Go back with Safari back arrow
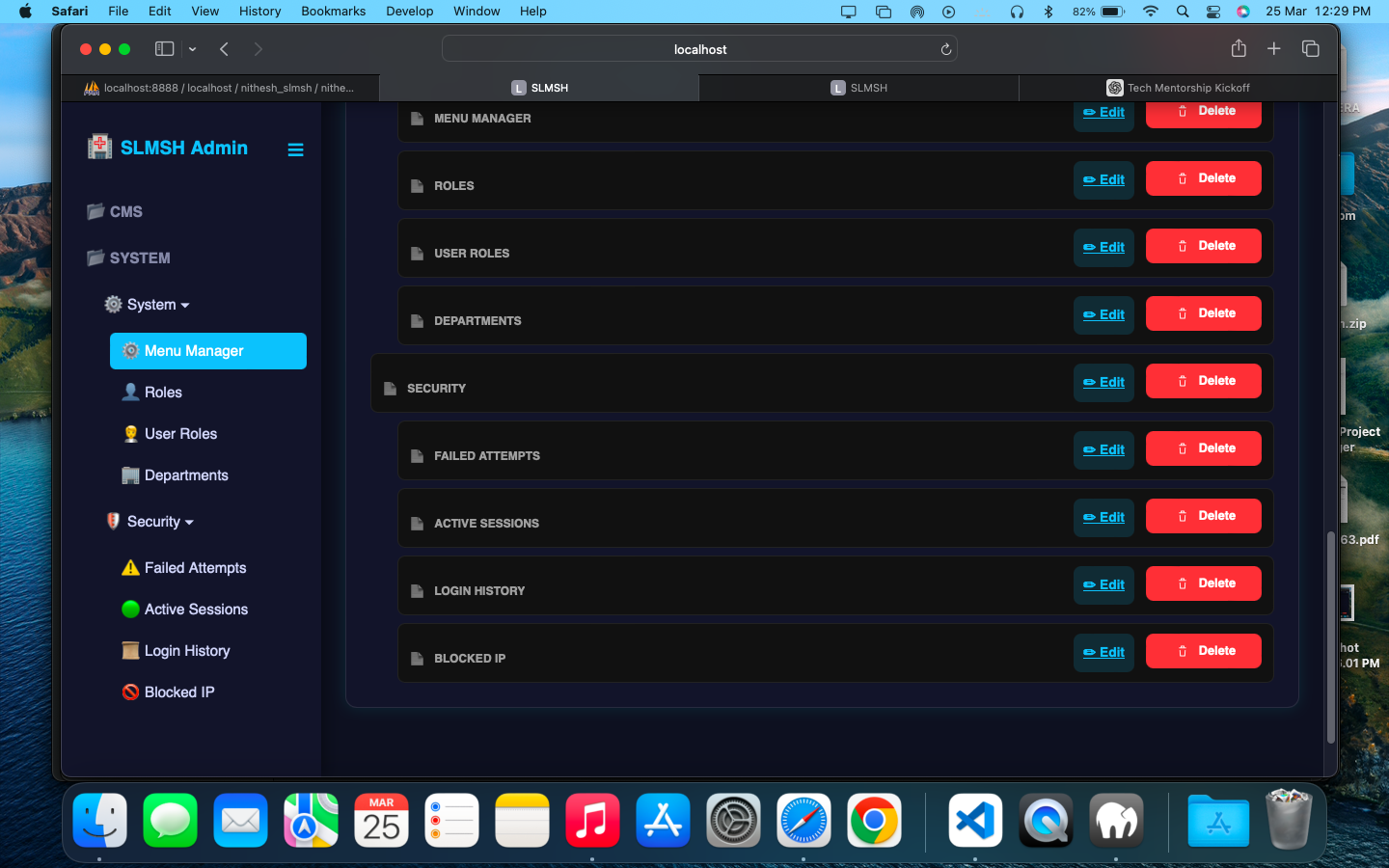Screen dimensions: 1389x868 coord(224,49)
